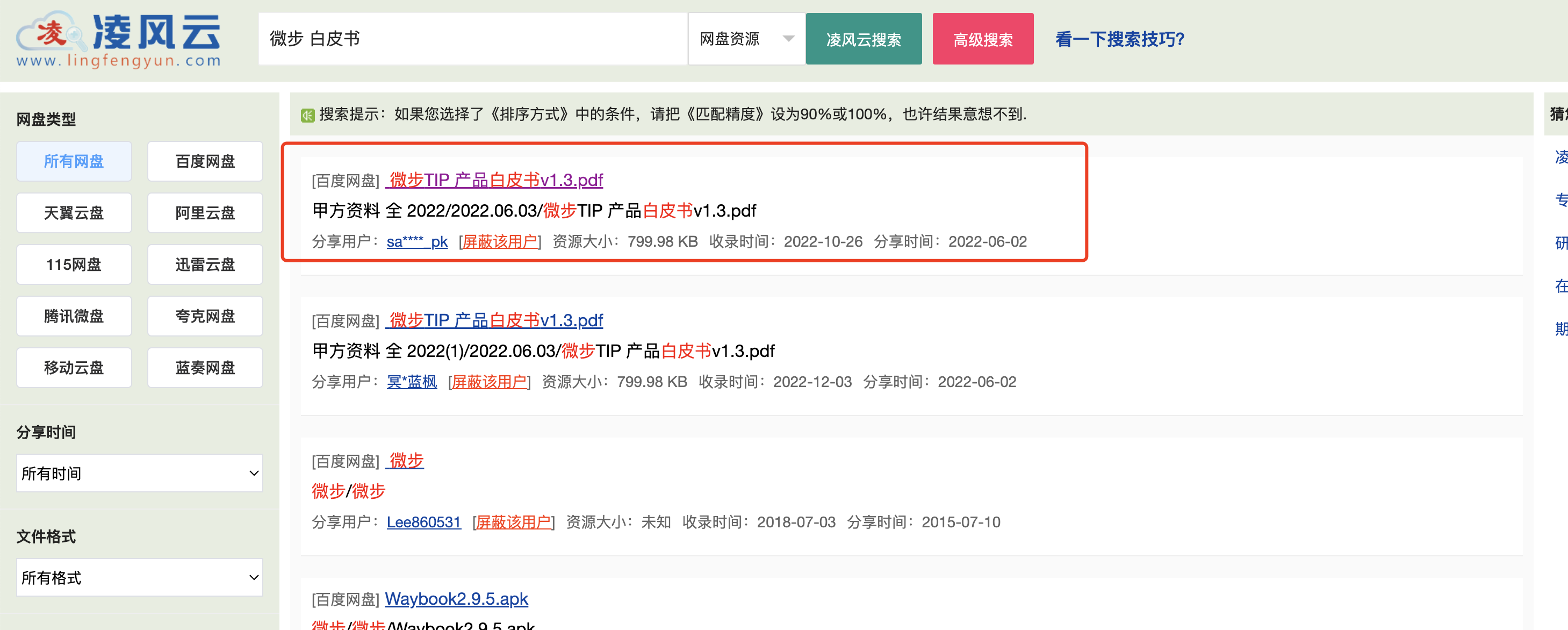
Task: Filter results by 迅雷云盘
Action: (205, 264)
